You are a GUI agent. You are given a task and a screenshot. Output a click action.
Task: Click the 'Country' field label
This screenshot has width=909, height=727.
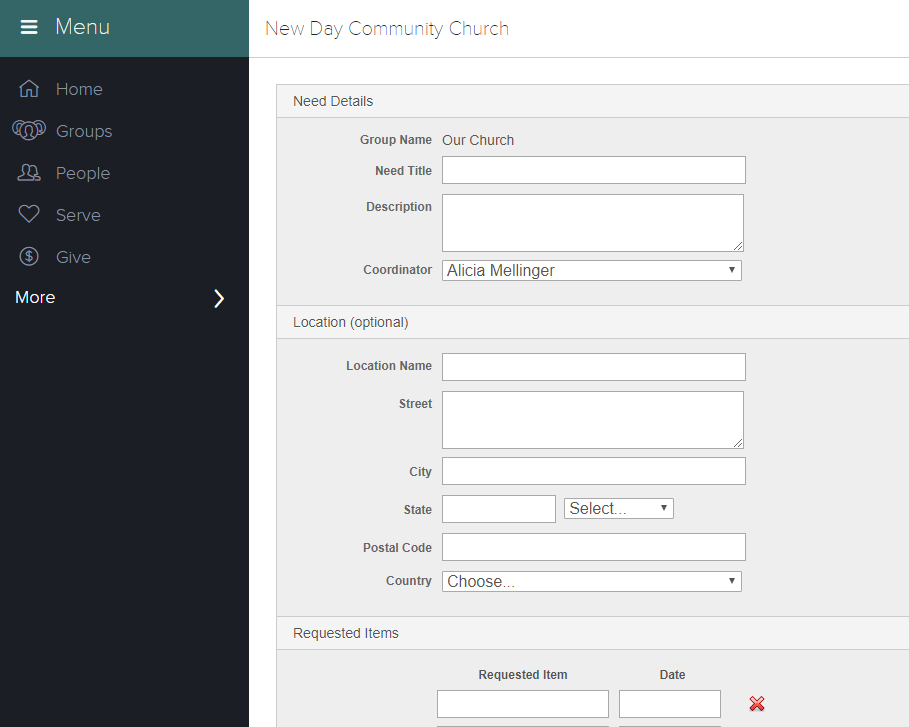409,581
